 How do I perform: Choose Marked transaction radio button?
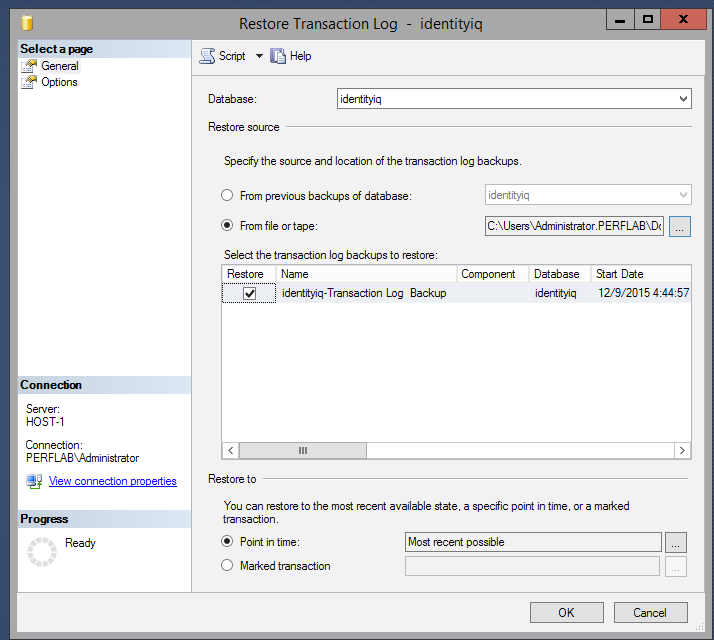tap(227, 565)
